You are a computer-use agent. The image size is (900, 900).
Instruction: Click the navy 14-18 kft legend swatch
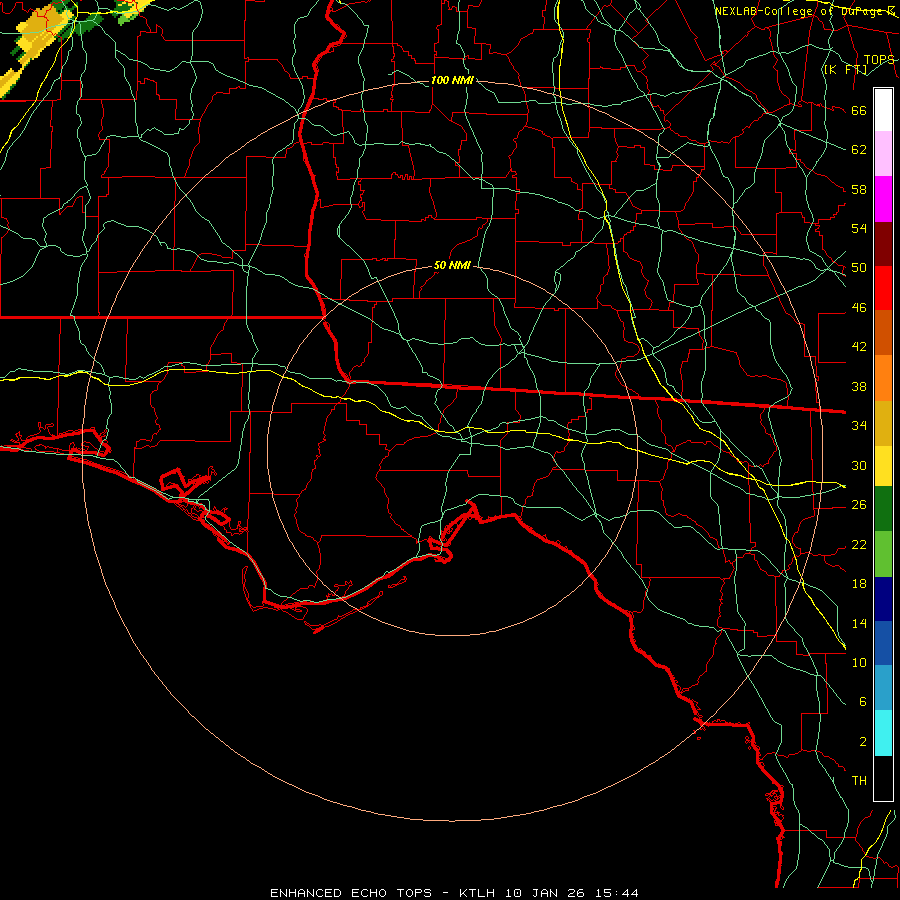click(x=883, y=599)
